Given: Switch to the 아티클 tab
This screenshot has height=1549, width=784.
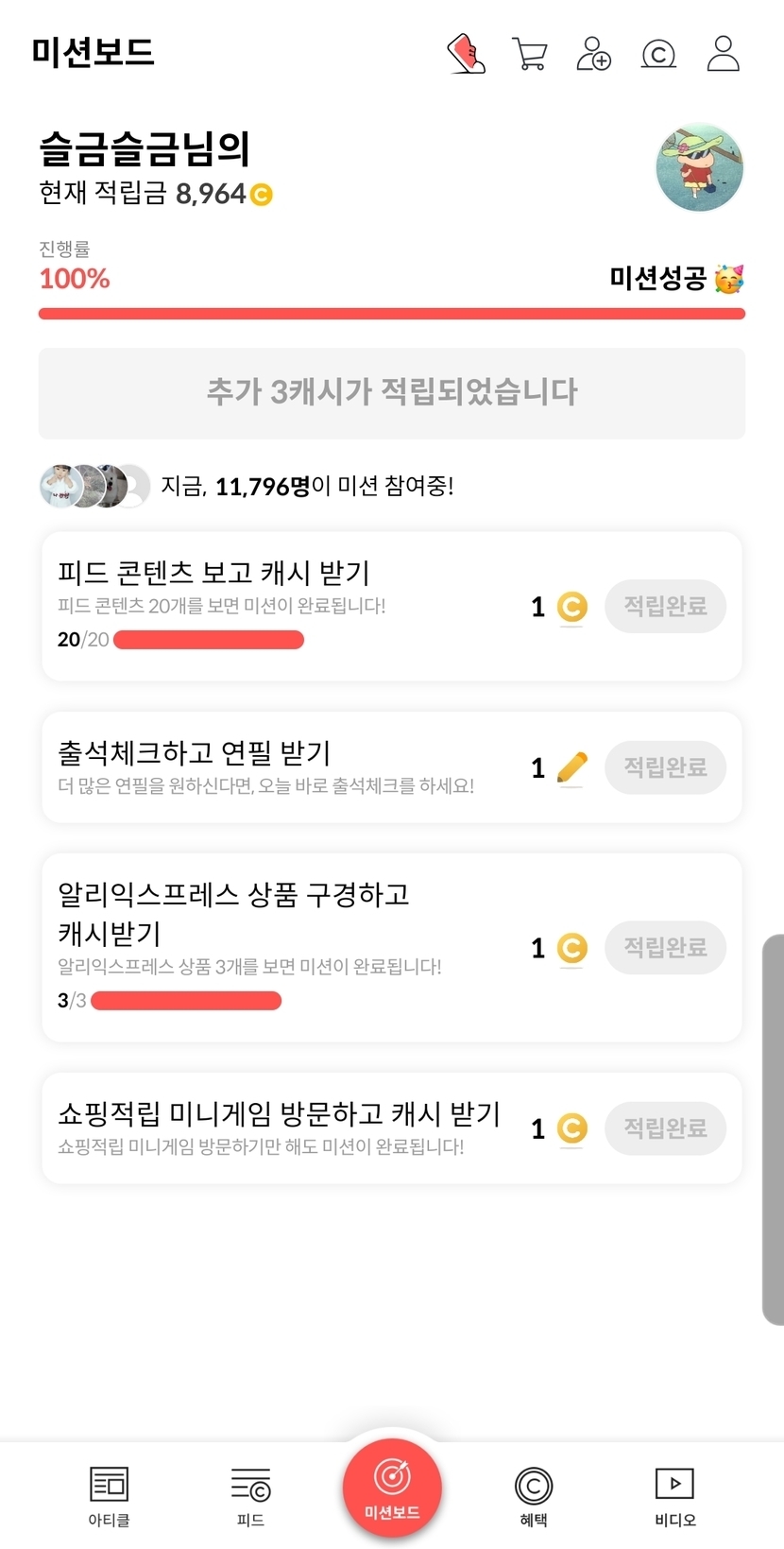Looking at the screenshot, I should click(109, 1495).
